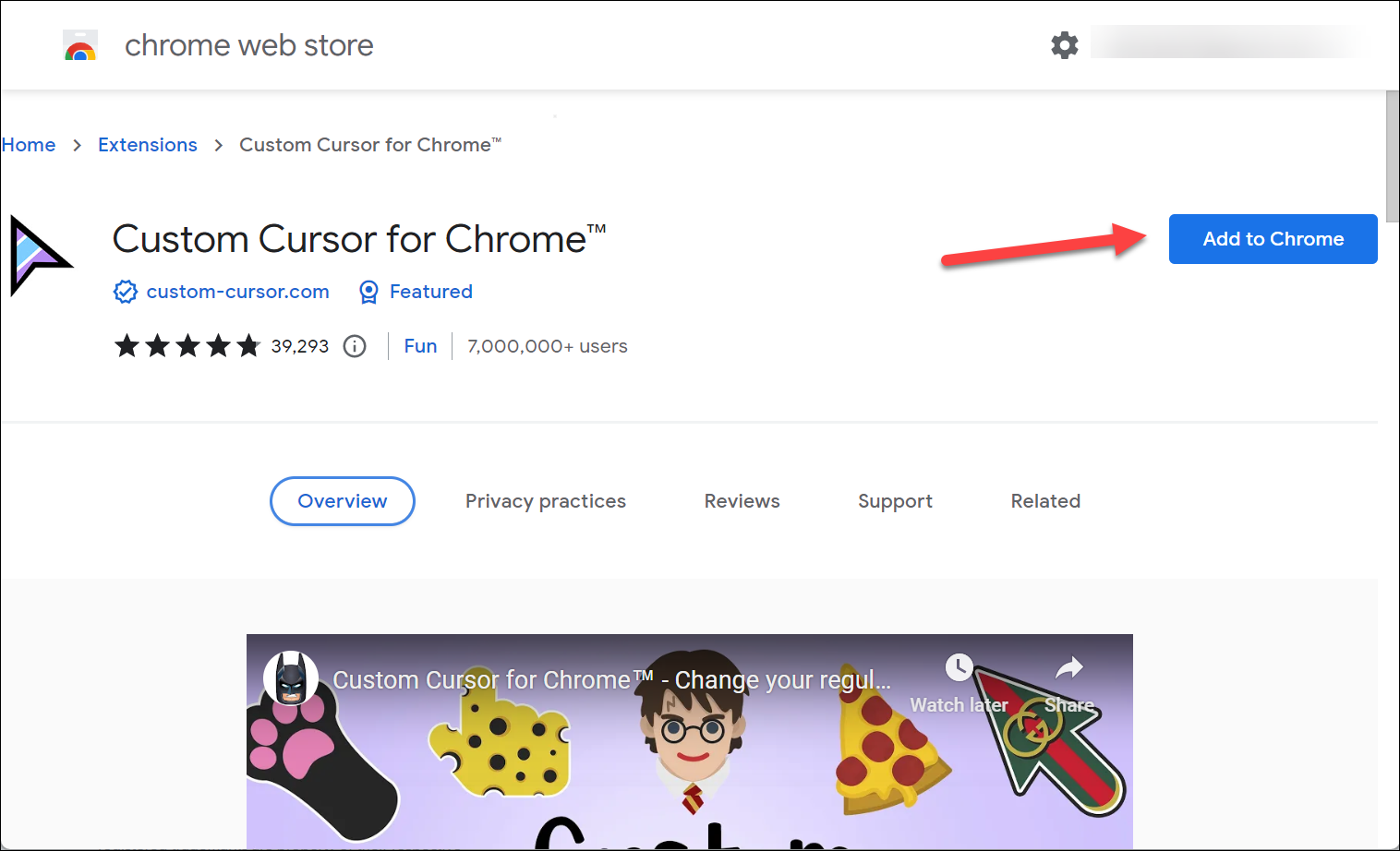Image resolution: width=1400 pixels, height=851 pixels.
Task: Click the Batman avatar on the video thumbnail
Action: (x=290, y=677)
